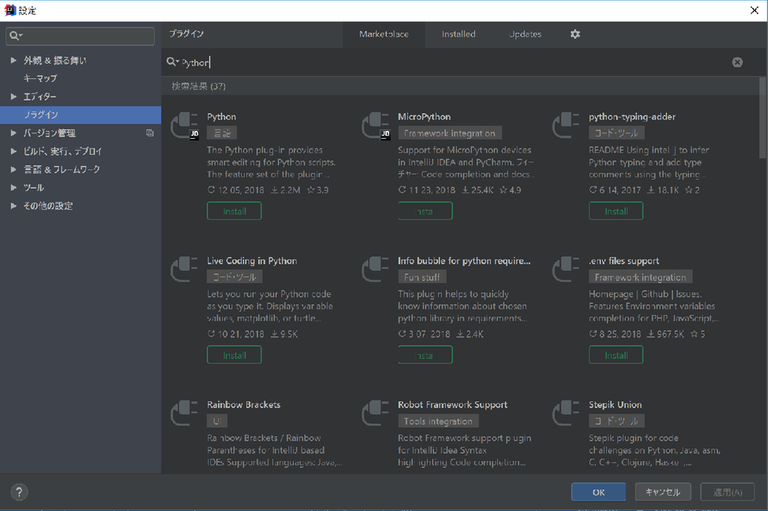This screenshot has height=511, width=768.
Task: Select キーマップ in the settings tree
Action: point(41,78)
